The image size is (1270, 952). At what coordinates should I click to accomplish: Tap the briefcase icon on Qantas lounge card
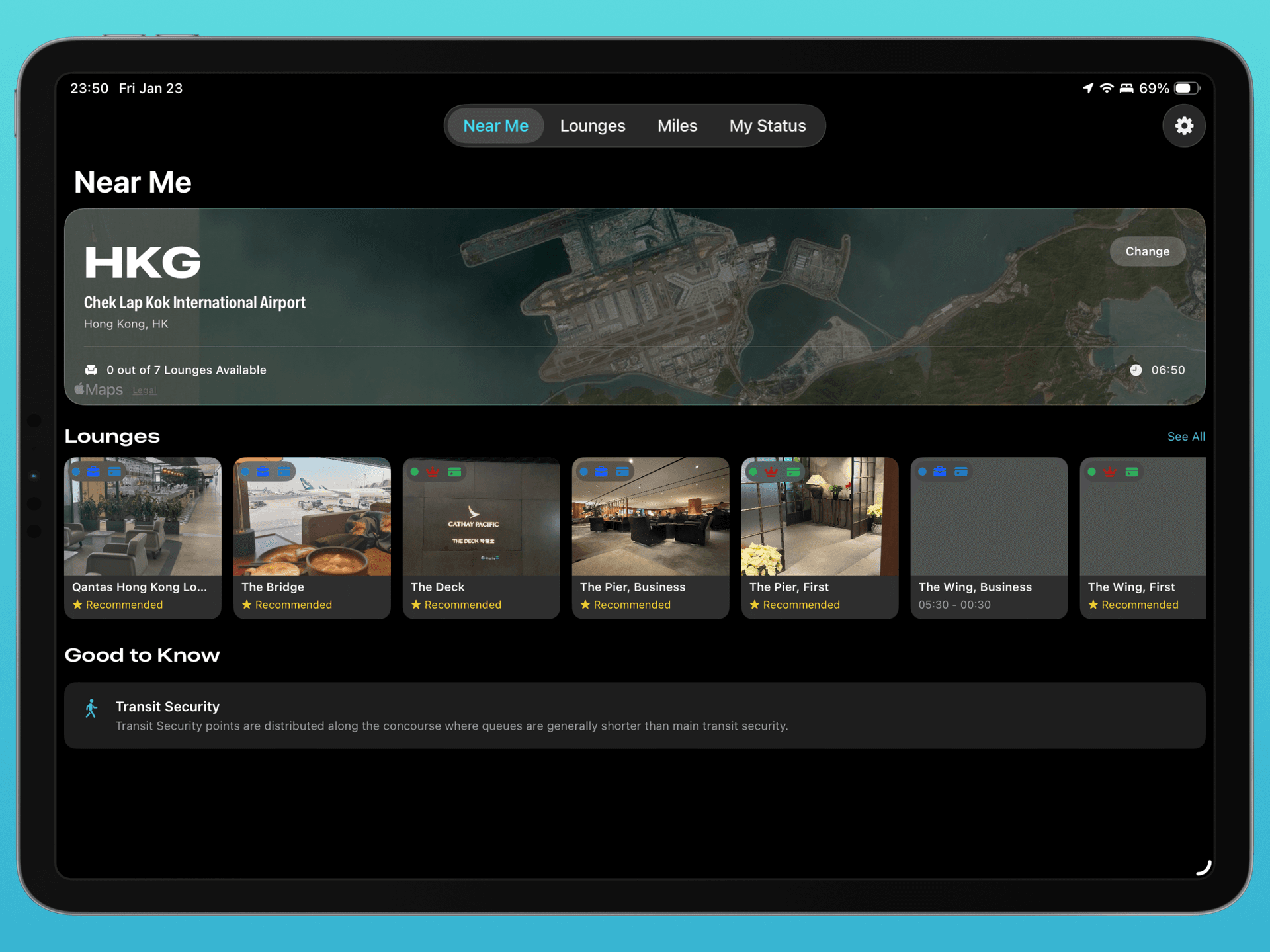[x=93, y=472]
